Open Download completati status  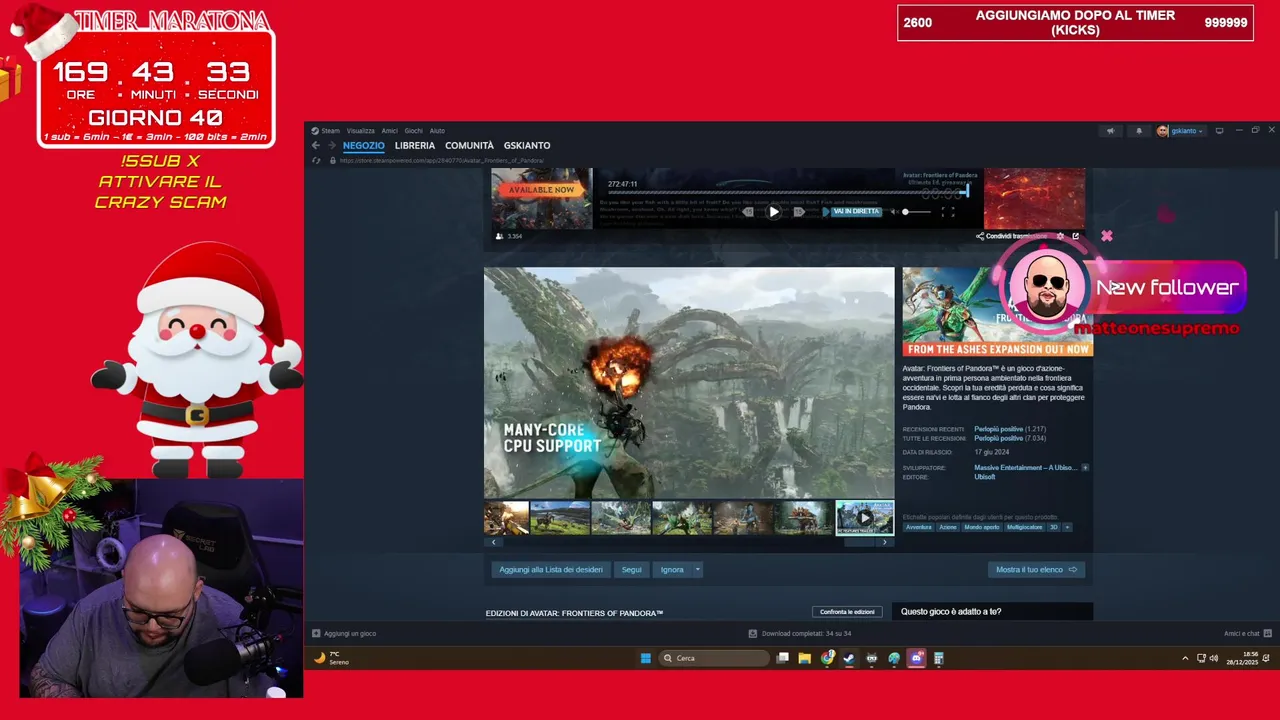tap(800, 633)
